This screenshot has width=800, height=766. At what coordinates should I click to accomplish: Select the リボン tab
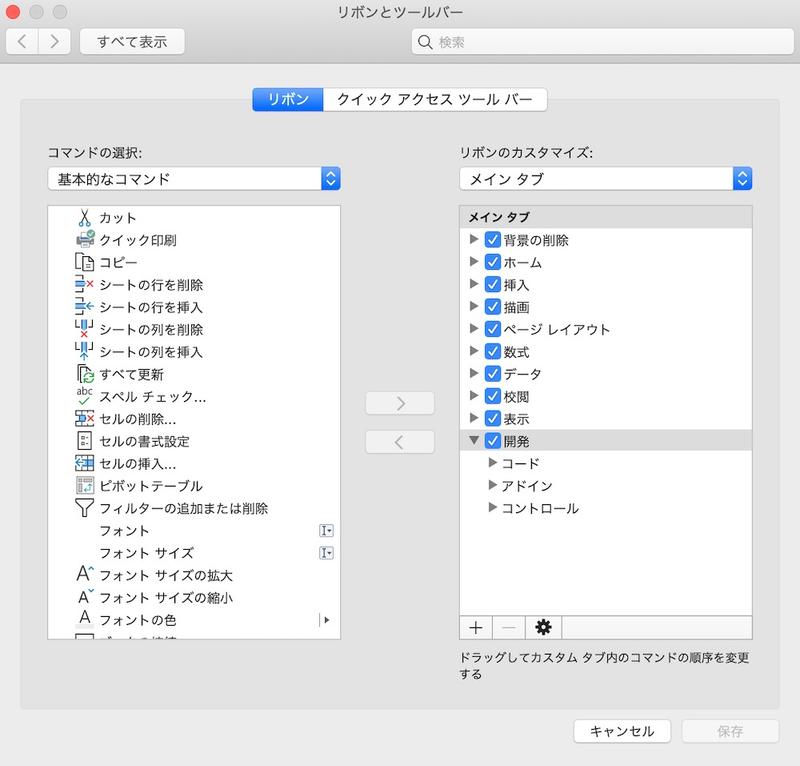288,99
